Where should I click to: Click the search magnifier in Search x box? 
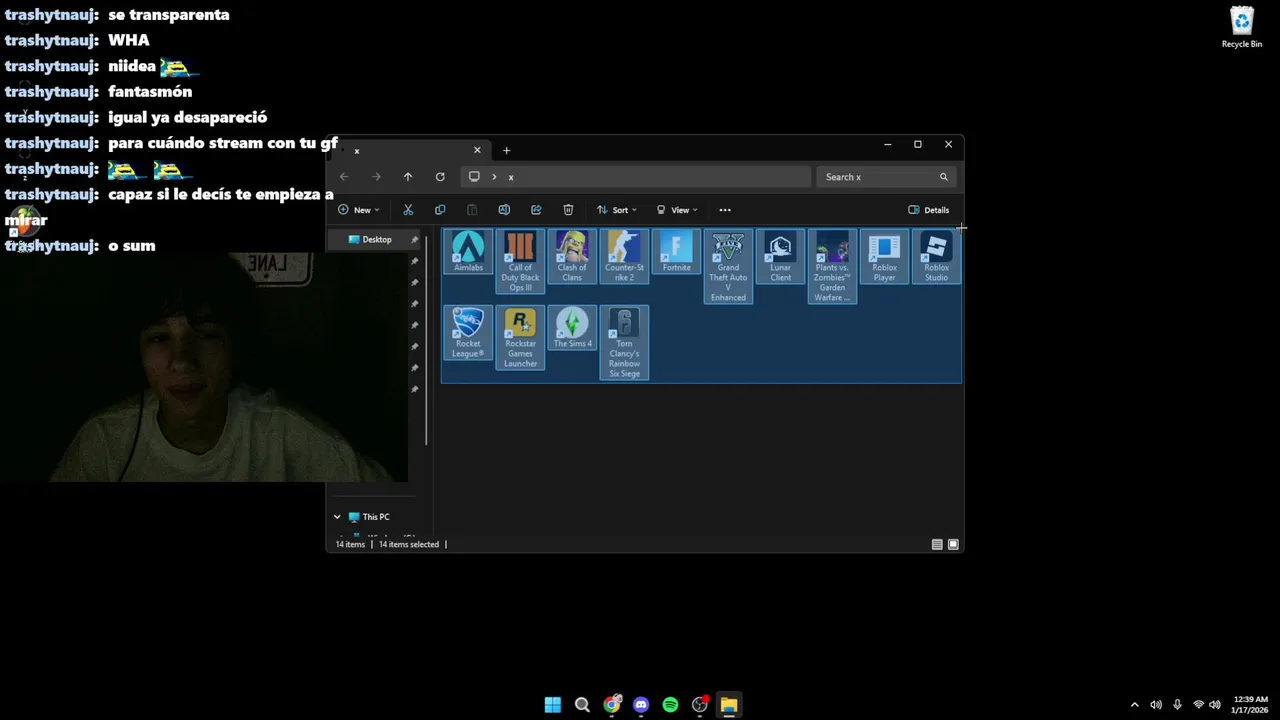[x=943, y=177]
